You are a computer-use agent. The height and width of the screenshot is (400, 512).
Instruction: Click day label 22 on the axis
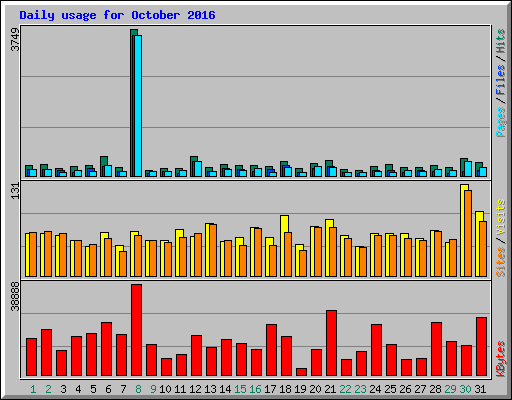(x=345, y=389)
